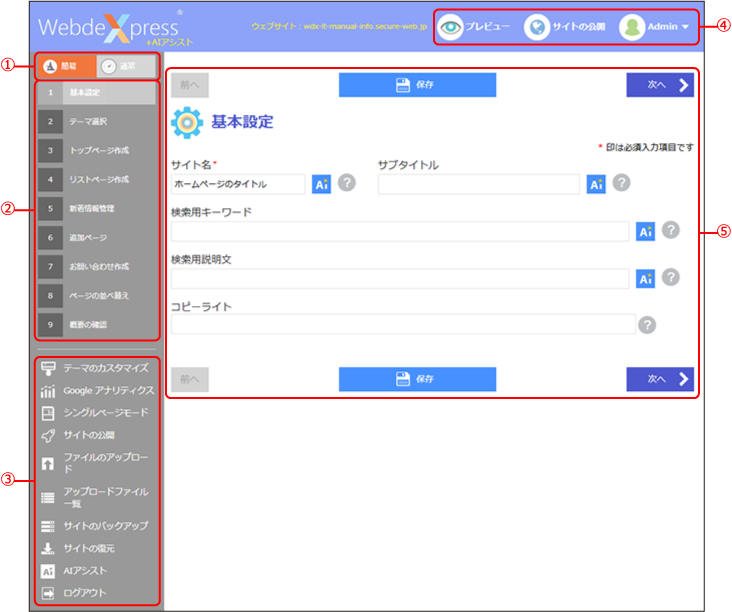Image resolution: width=732 pixels, height=612 pixels.
Task: Select step 5 新着情報管理
Action: coord(97,209)
